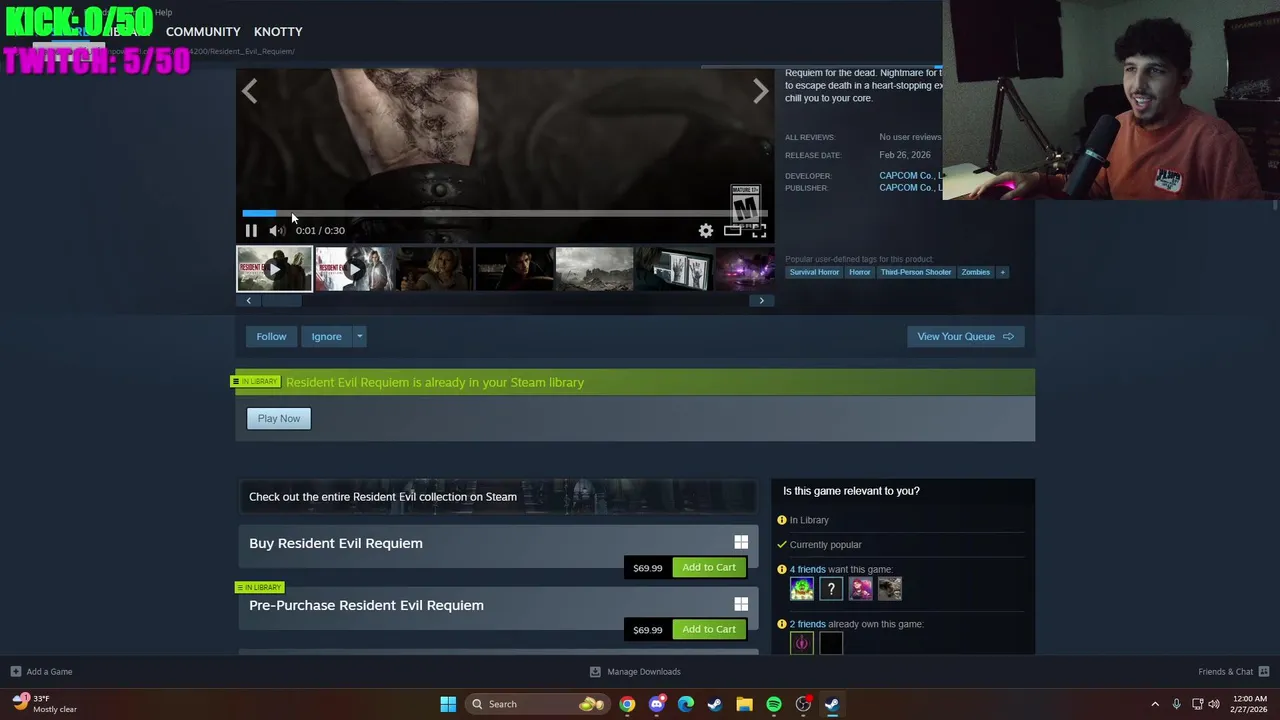Image resolution: width=1280 pixels, height=720 pixels.
Task: Ignore this game
Action: point(326,336)
